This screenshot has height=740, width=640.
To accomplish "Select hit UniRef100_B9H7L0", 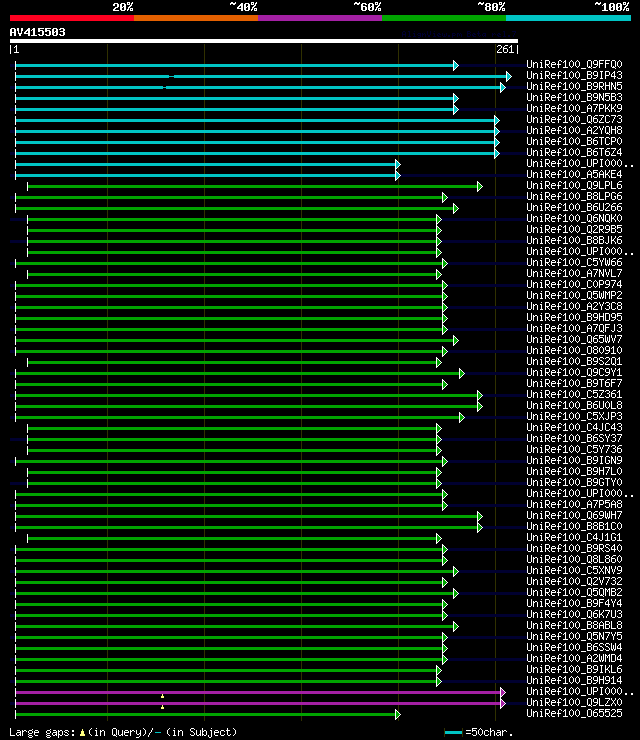I will [574, 471].
